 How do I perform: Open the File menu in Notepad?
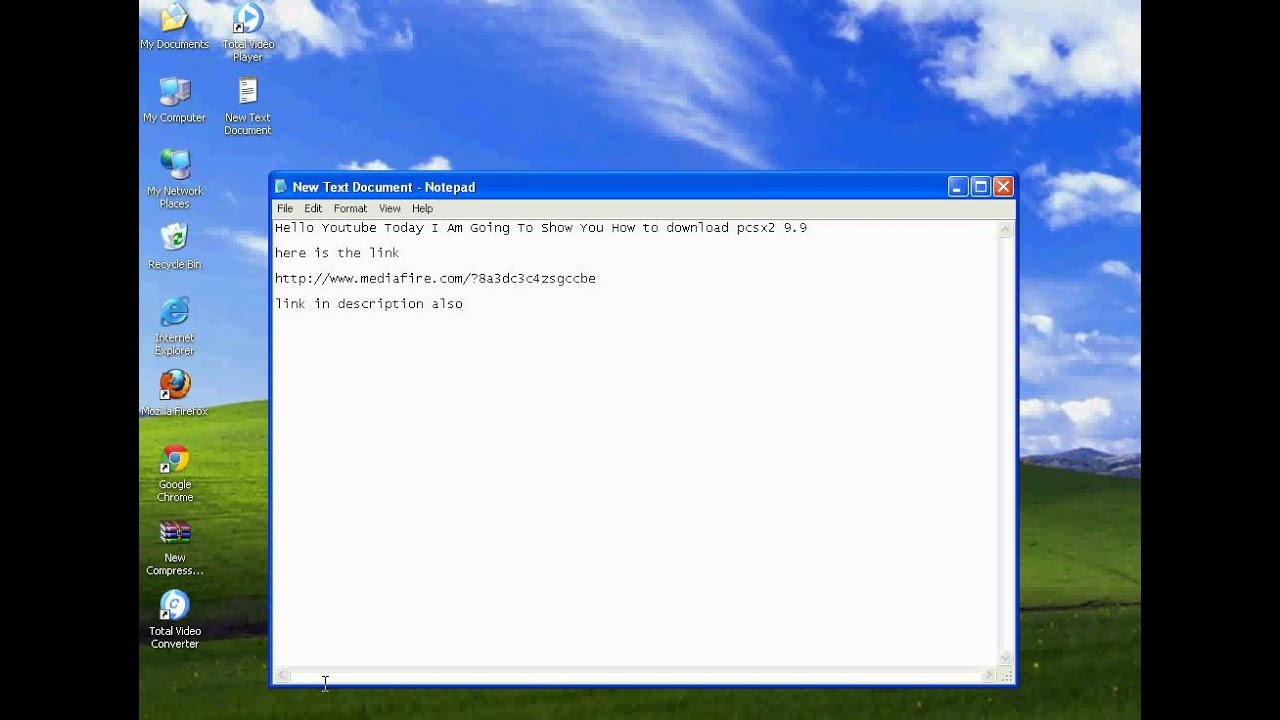click(x=285, y=209)
